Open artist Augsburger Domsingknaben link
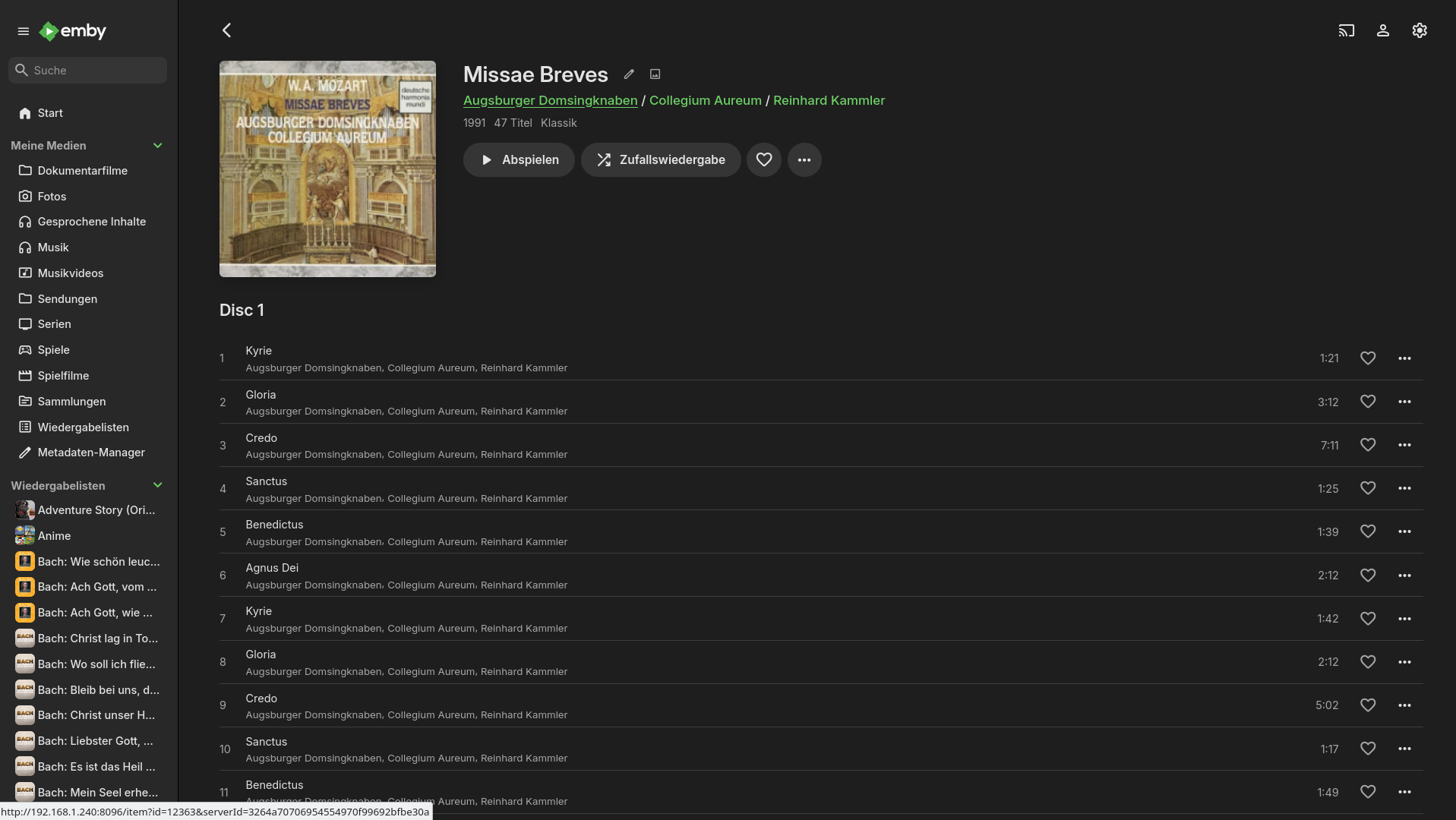1456x820 pixels. [x=550, y=100]
